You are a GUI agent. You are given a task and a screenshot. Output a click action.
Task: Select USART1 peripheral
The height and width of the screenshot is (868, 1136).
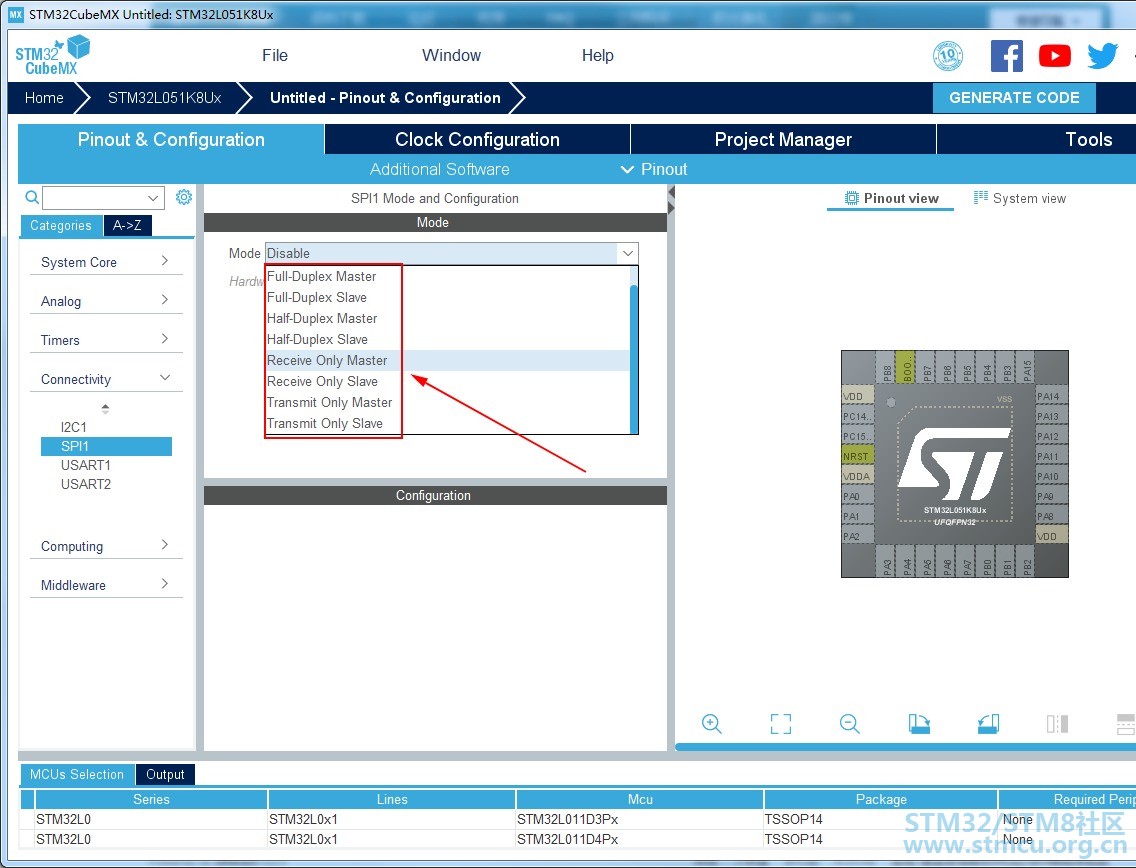[85, 465]
